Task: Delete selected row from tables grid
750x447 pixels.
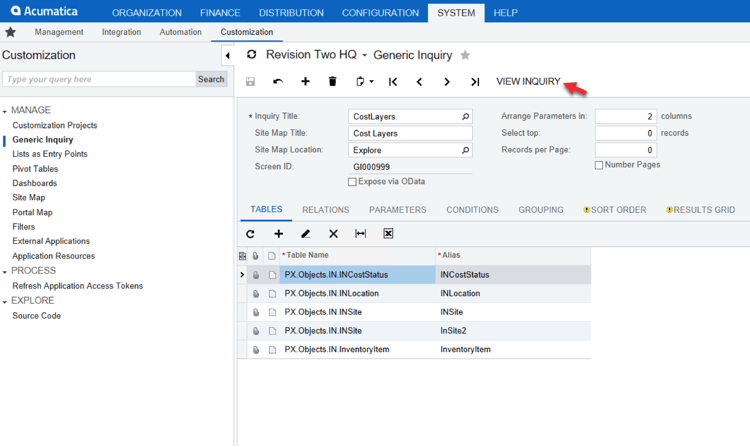Action: [333, 234]
